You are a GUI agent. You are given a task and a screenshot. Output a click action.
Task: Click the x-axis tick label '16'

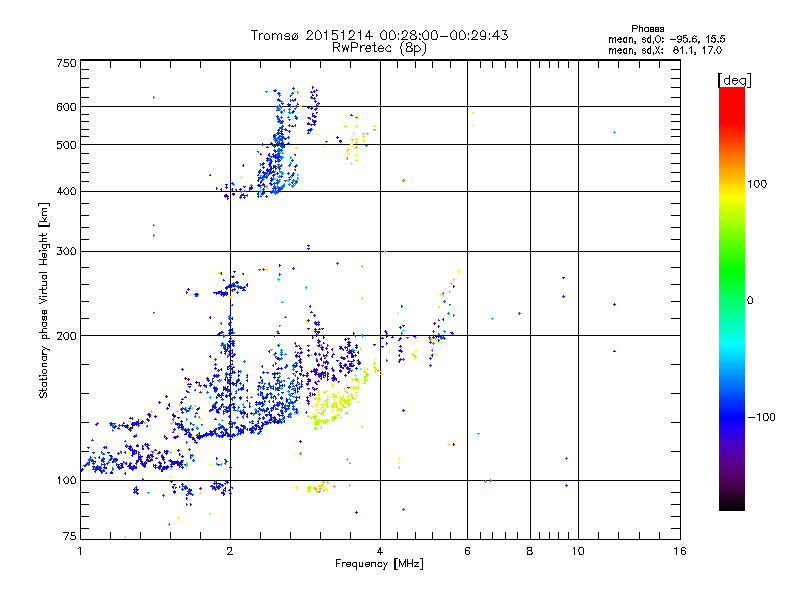pyautogui.click(x=680, y=551)
